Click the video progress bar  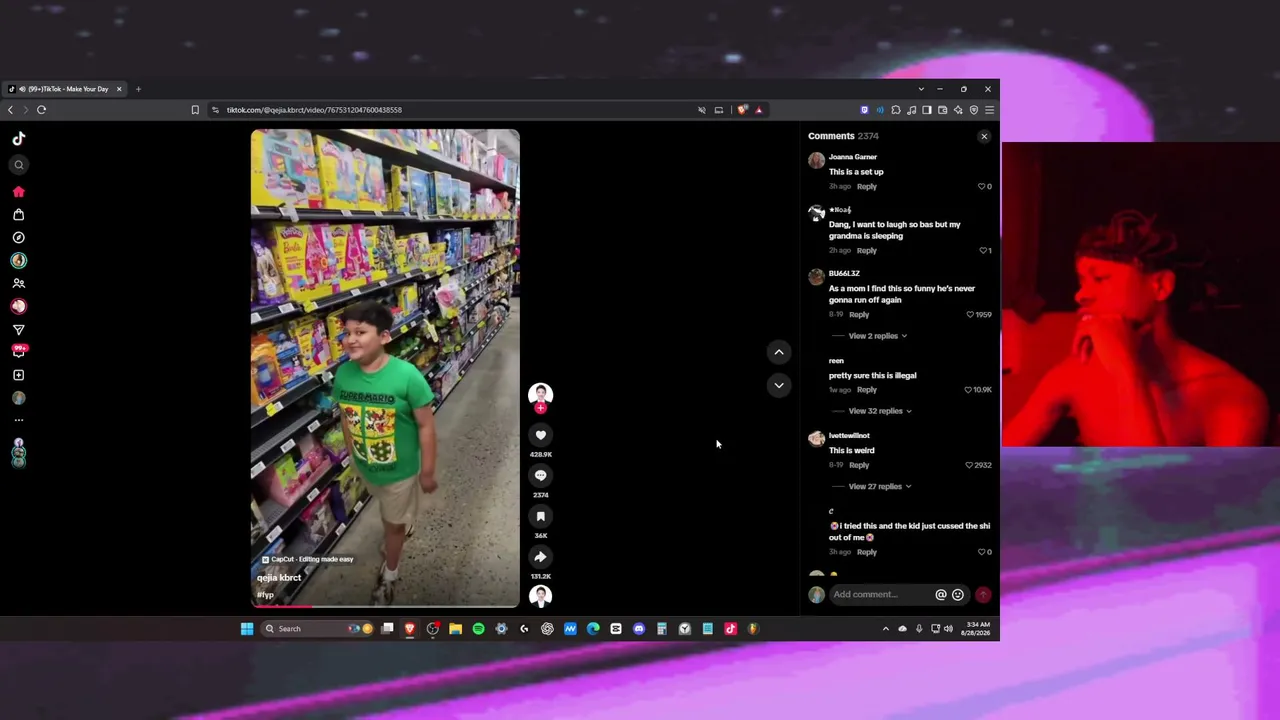385,606
